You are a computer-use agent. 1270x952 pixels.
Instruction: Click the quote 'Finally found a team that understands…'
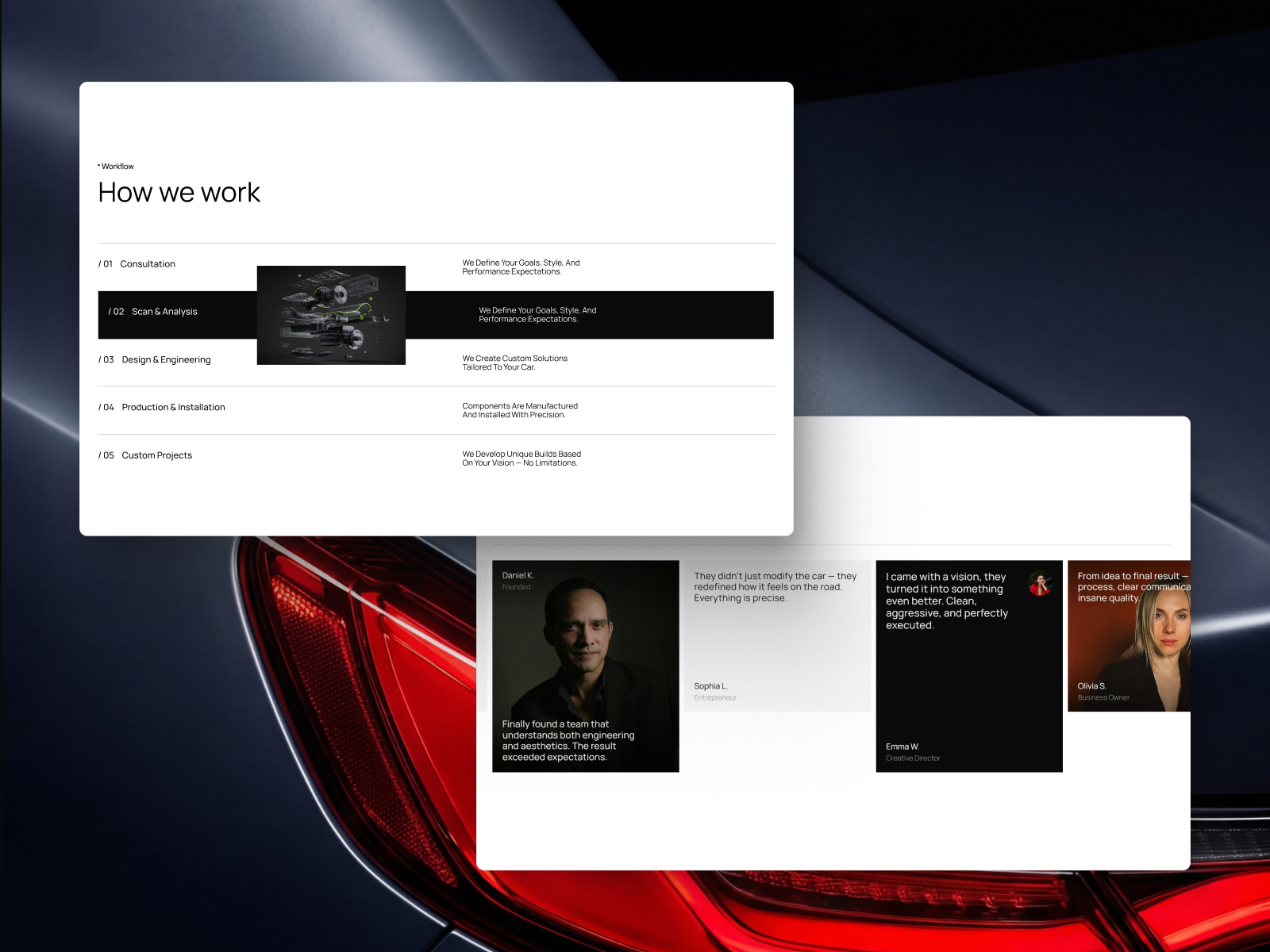(x=568, y=740)
